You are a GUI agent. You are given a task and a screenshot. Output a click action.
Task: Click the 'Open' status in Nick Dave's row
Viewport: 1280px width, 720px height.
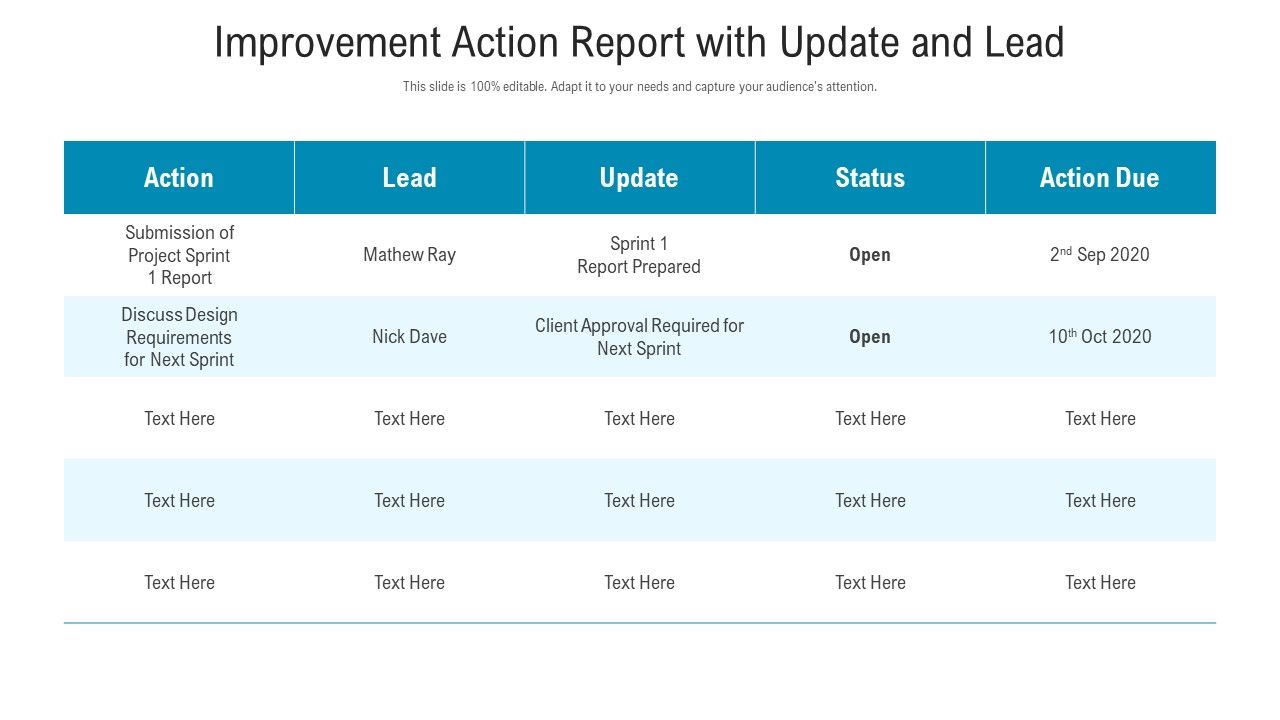click(x=870, y=337)
